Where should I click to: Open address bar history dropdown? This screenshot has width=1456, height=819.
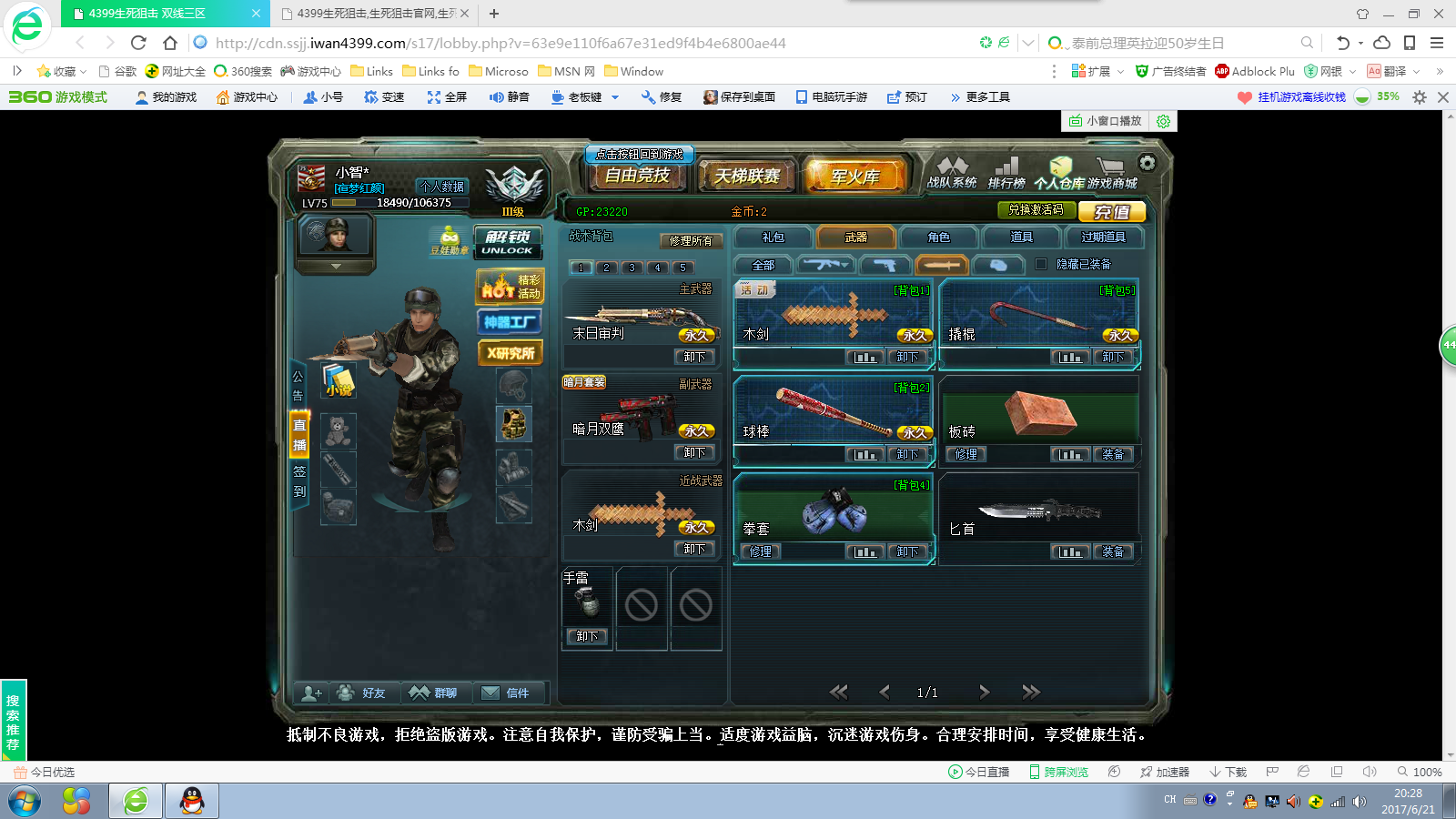tap(1028, 43)
